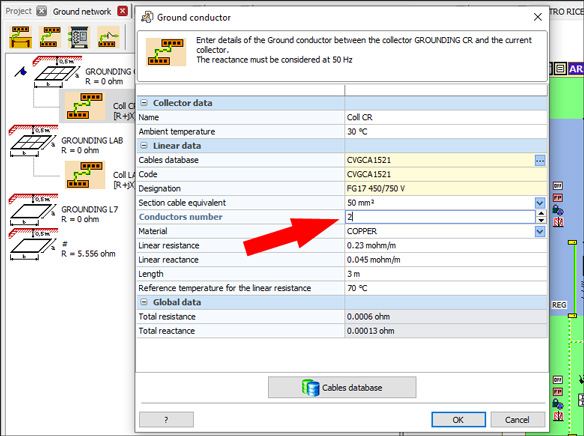Image resolution: width=584 pixels, height=436 pixels.
Task: Open the Section cable equivalent dropdown
Action: (x=540, y=203)
